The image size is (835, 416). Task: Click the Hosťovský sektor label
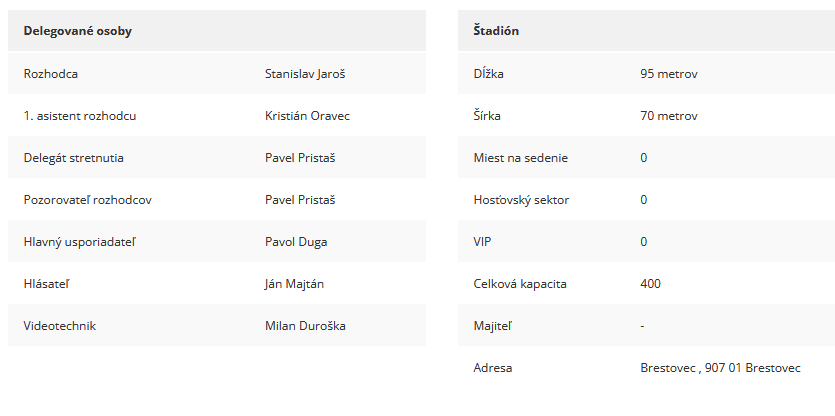click(x=521, y=200)
